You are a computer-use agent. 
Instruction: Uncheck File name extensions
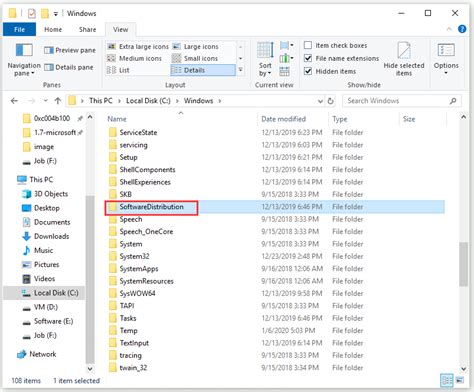click(342, 58)
